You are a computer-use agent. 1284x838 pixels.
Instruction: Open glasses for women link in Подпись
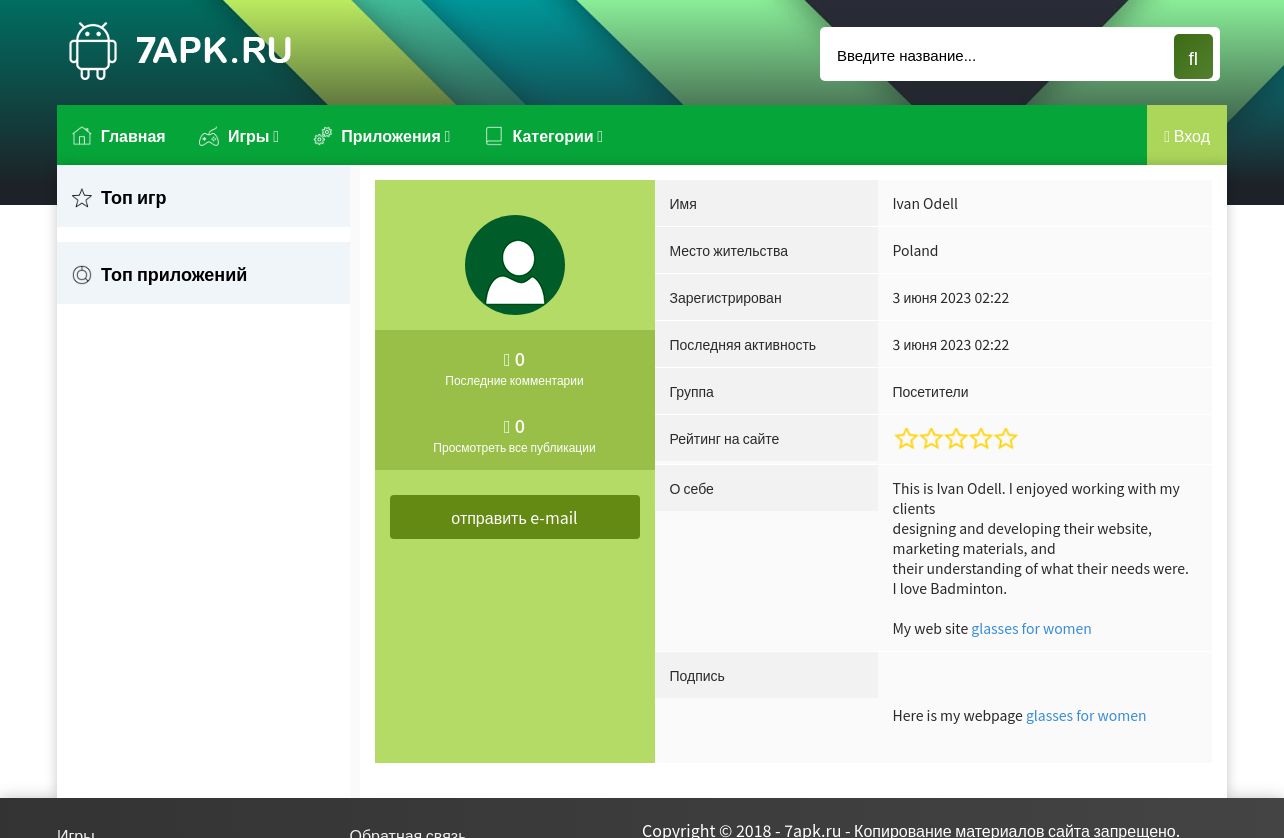[1086, 715]
